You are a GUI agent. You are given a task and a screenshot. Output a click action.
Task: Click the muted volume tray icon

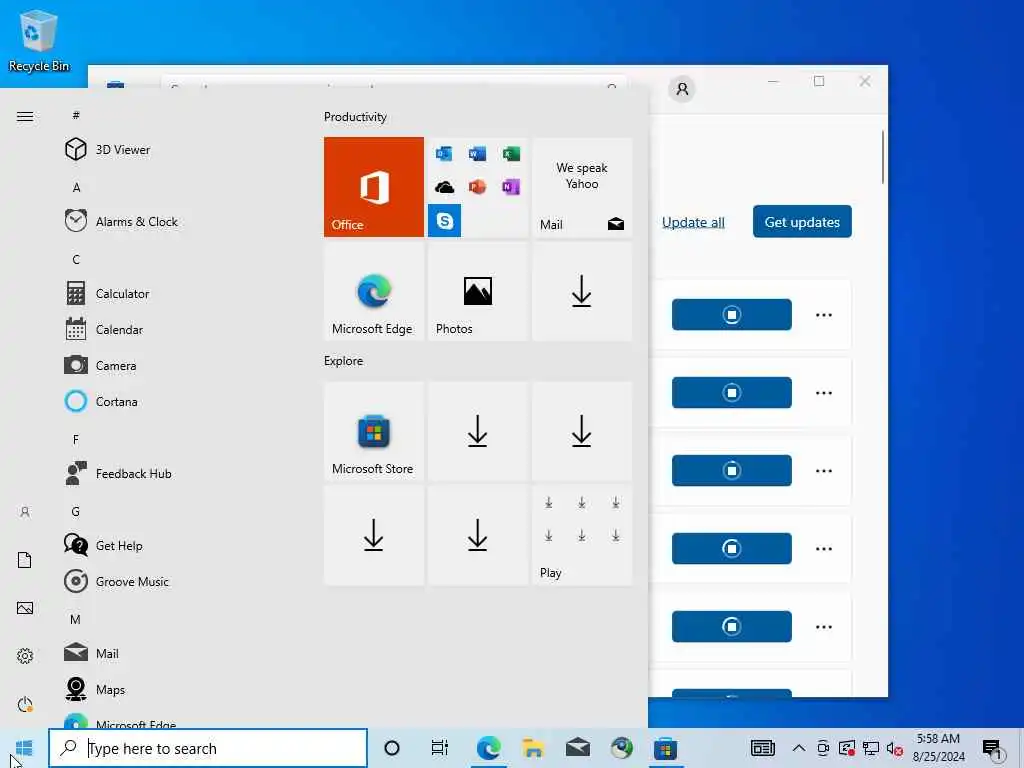point(895,748)
